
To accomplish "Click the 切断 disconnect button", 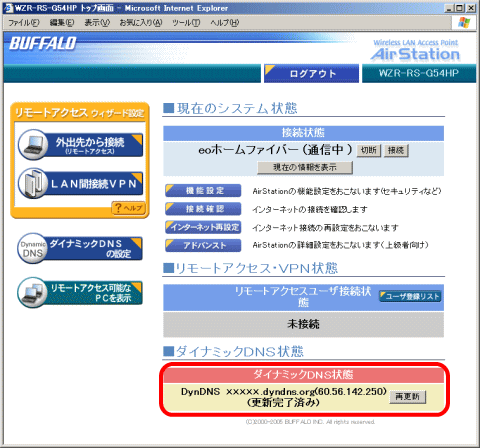I will (369, 150).
